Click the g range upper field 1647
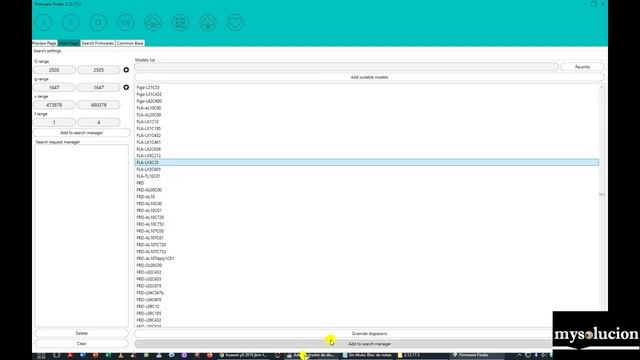The width and height of the screenshot is (640, 360). 99,87
